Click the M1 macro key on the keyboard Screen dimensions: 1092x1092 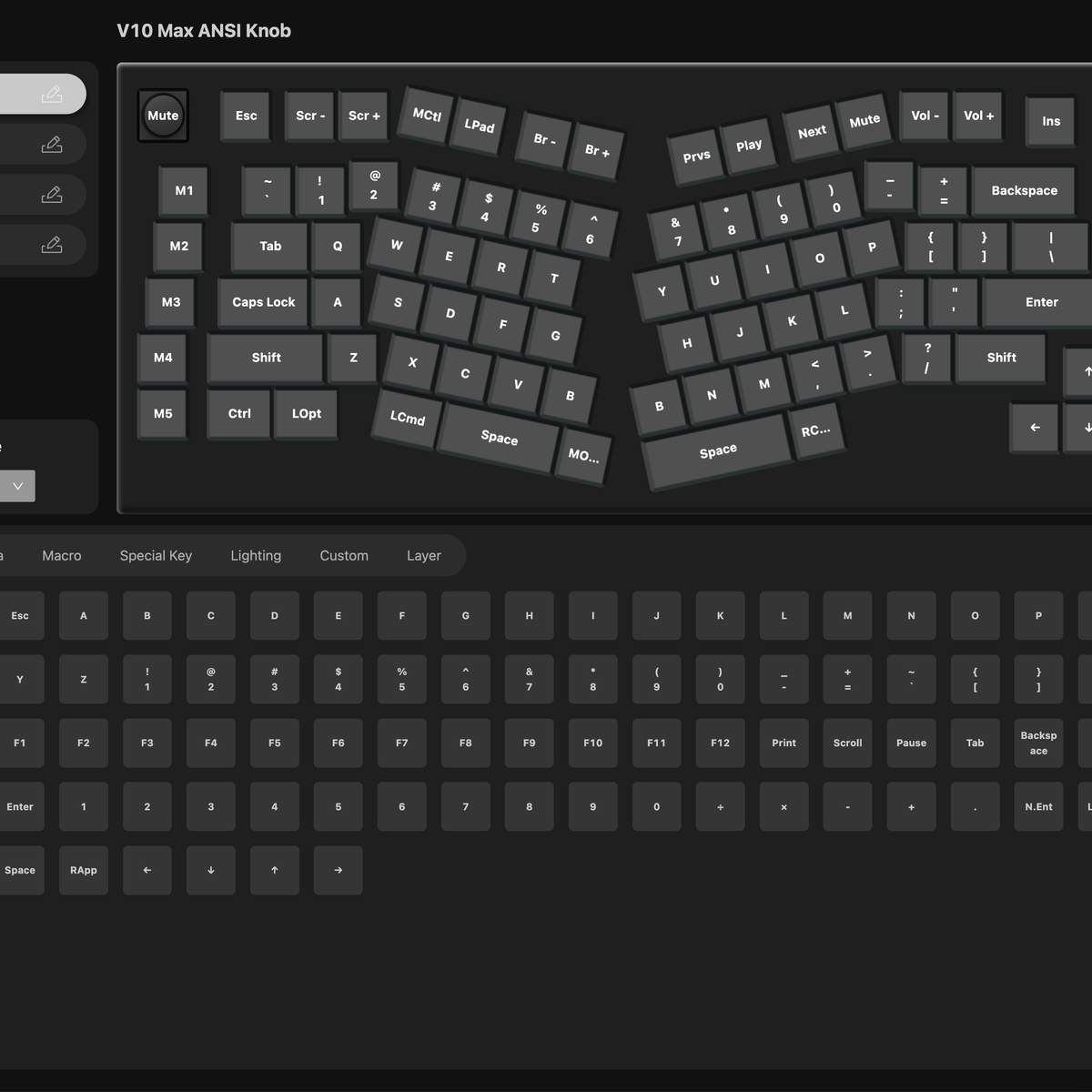click(184, 190)
